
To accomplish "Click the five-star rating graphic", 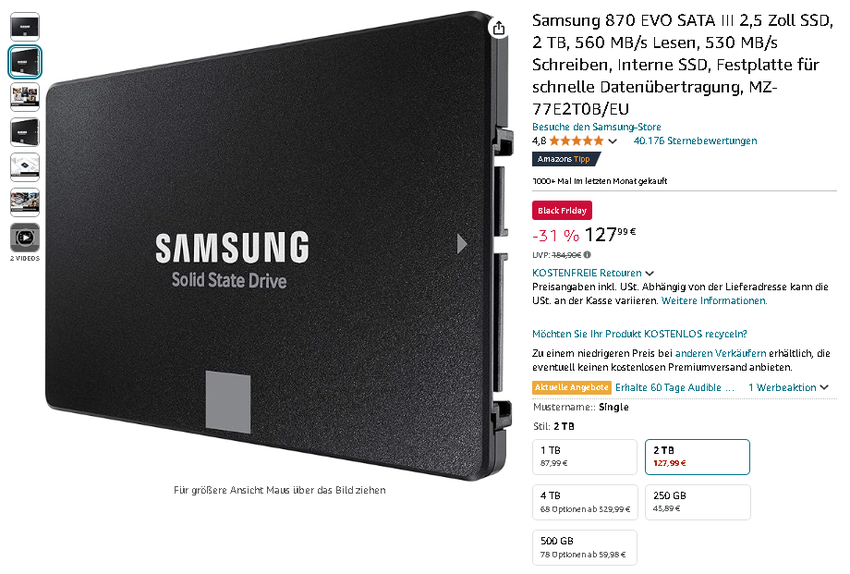I will (576, 141).
